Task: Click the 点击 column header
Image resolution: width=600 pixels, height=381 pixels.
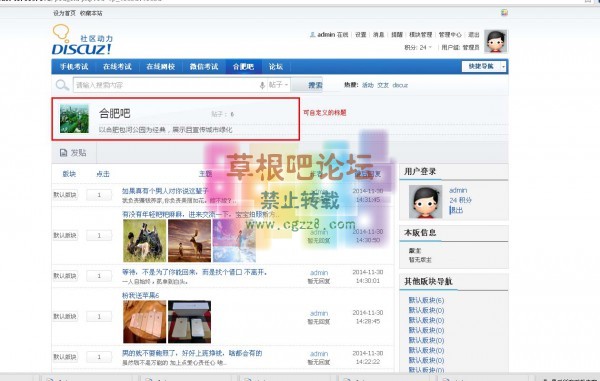Action: pyautogui.click(x=103, y=174)
